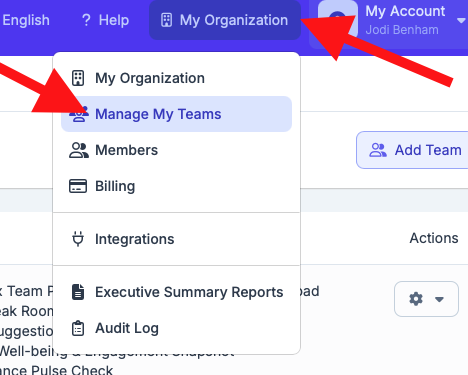Click the Executive Summary Reports document icon
The image size is (468, 375).
click(78, 292)
